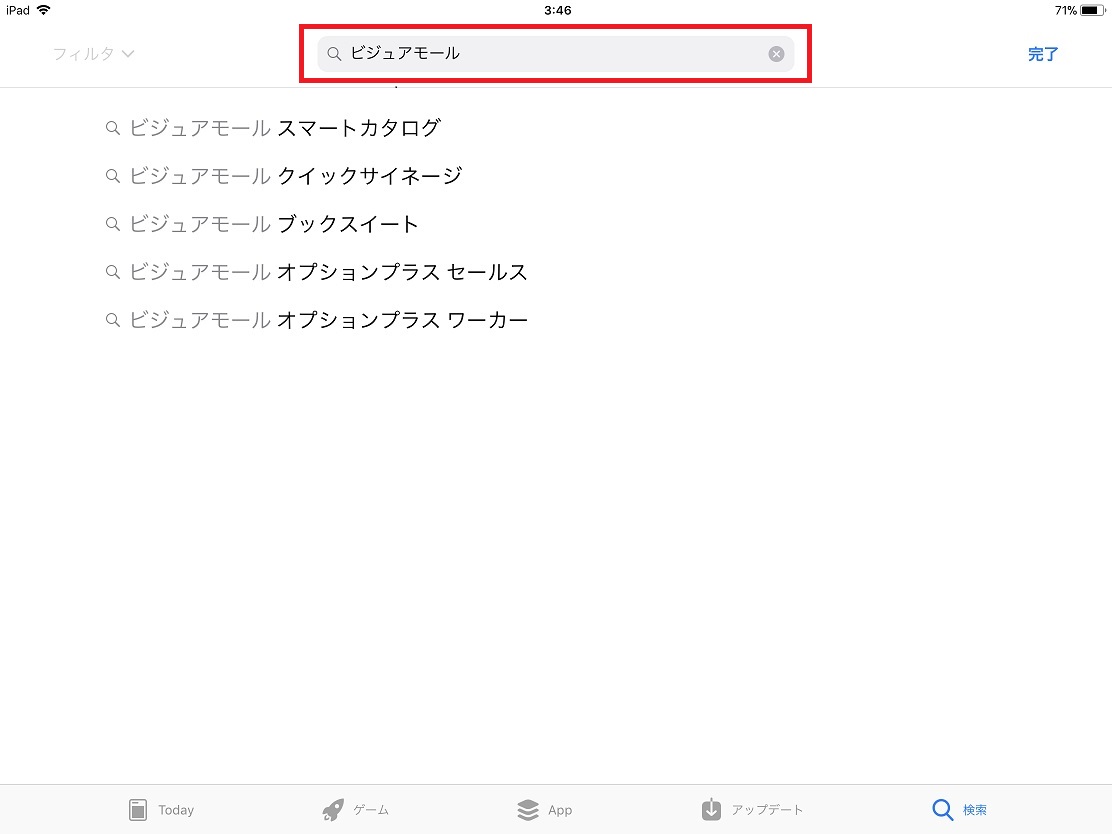This screenshot has height=834, width=1112.
Task: Click the search icon beside ブックスイート
Action: [x=113, y=224]
